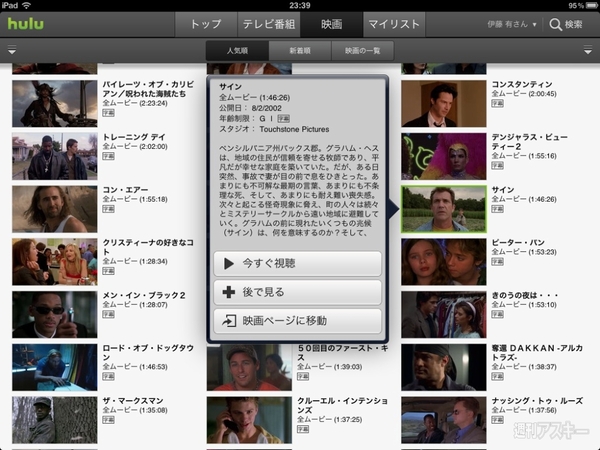Click the arrow icon on 映画ページに移動
This screenshot has width=600, height=450.
point(229,321)
